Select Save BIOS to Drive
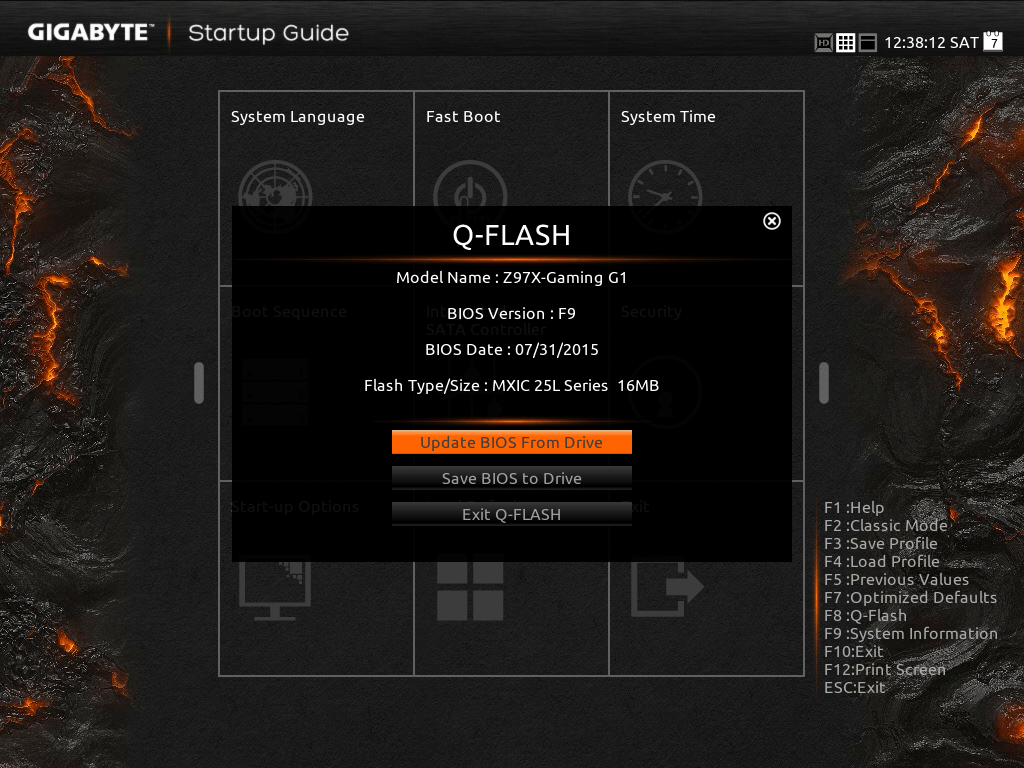Image resolution: width=1024 pixels, height=768 pixels. point(511,478)
